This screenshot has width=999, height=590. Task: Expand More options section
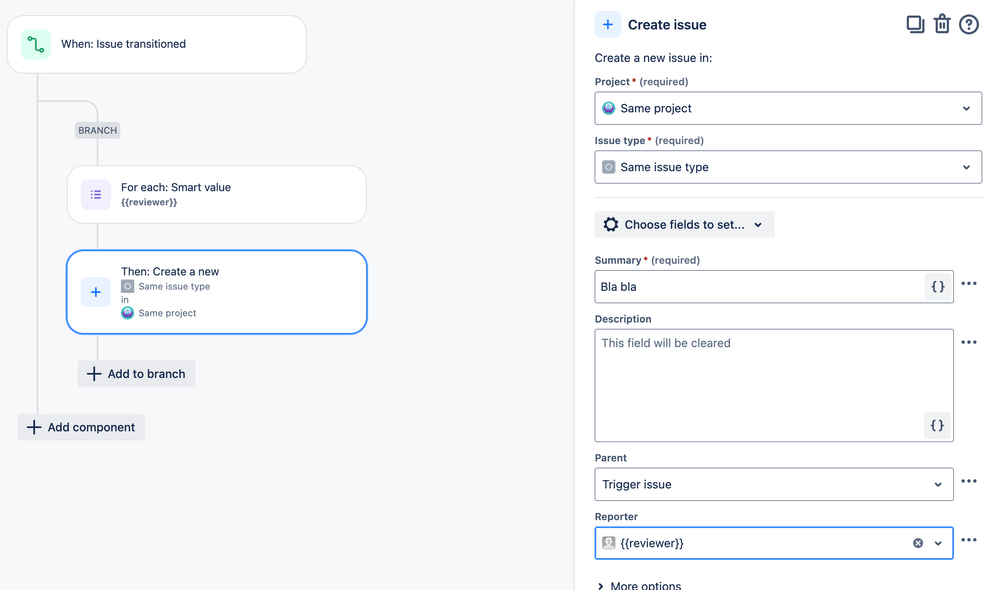point(639,585)
